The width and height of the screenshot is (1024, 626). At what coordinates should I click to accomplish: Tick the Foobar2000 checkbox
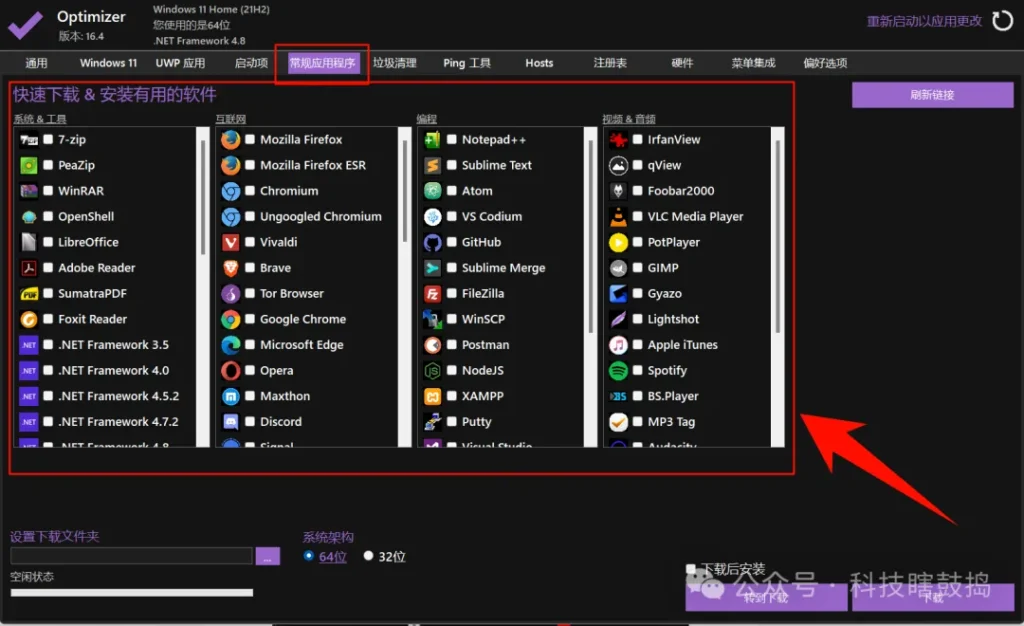click(637, 191)
